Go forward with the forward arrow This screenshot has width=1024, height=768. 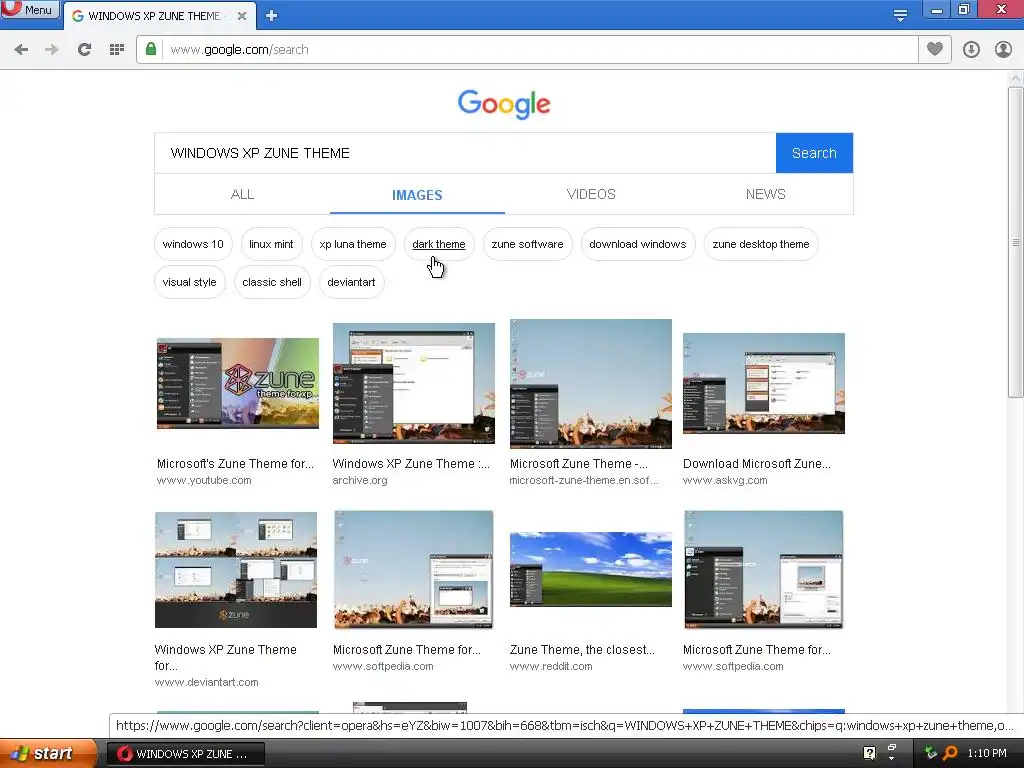pos(52,50)
